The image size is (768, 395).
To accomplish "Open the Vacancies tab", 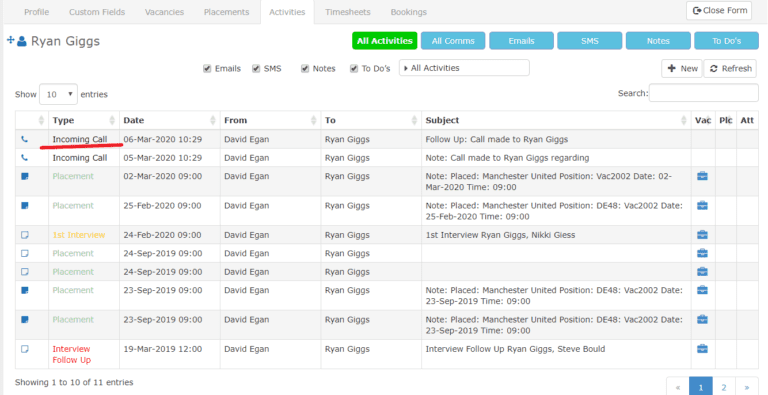I will coord(165,12).
